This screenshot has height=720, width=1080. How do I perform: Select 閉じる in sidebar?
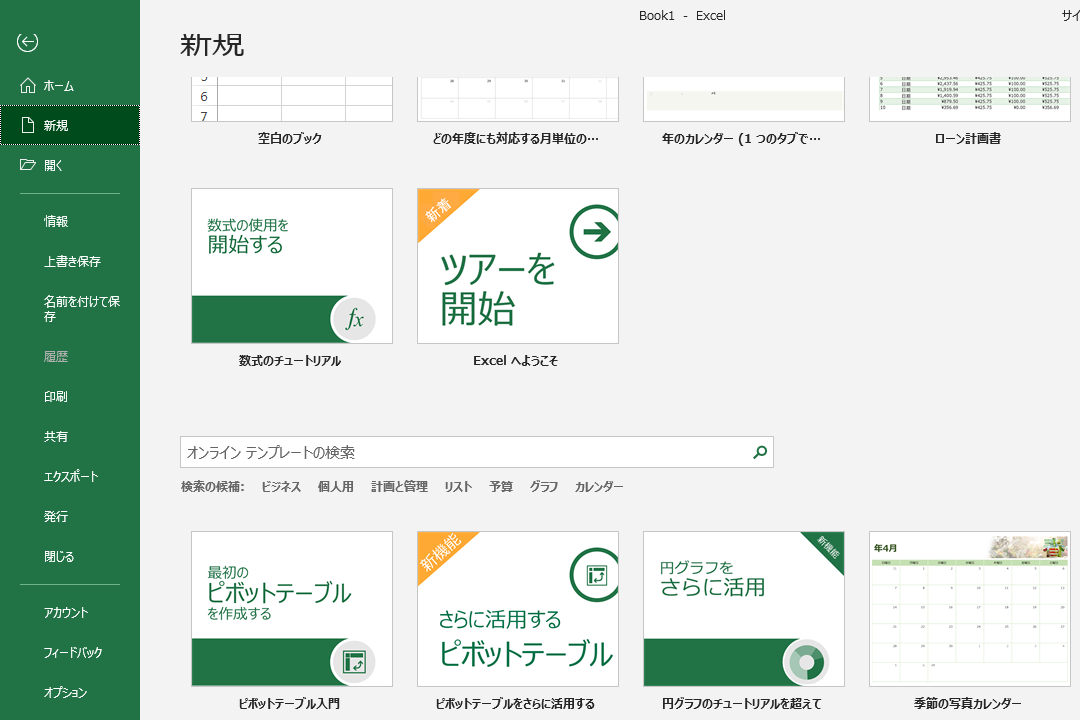[x=70, y=556]
